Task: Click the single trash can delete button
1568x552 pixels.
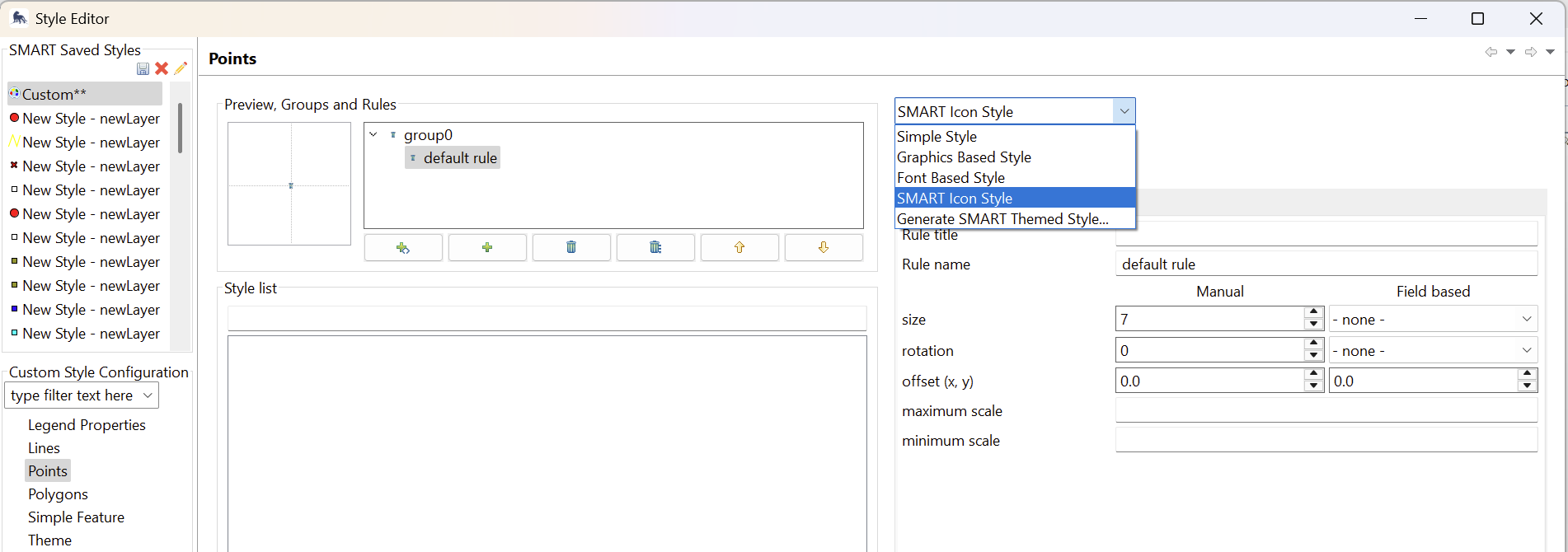Action: 571,247
